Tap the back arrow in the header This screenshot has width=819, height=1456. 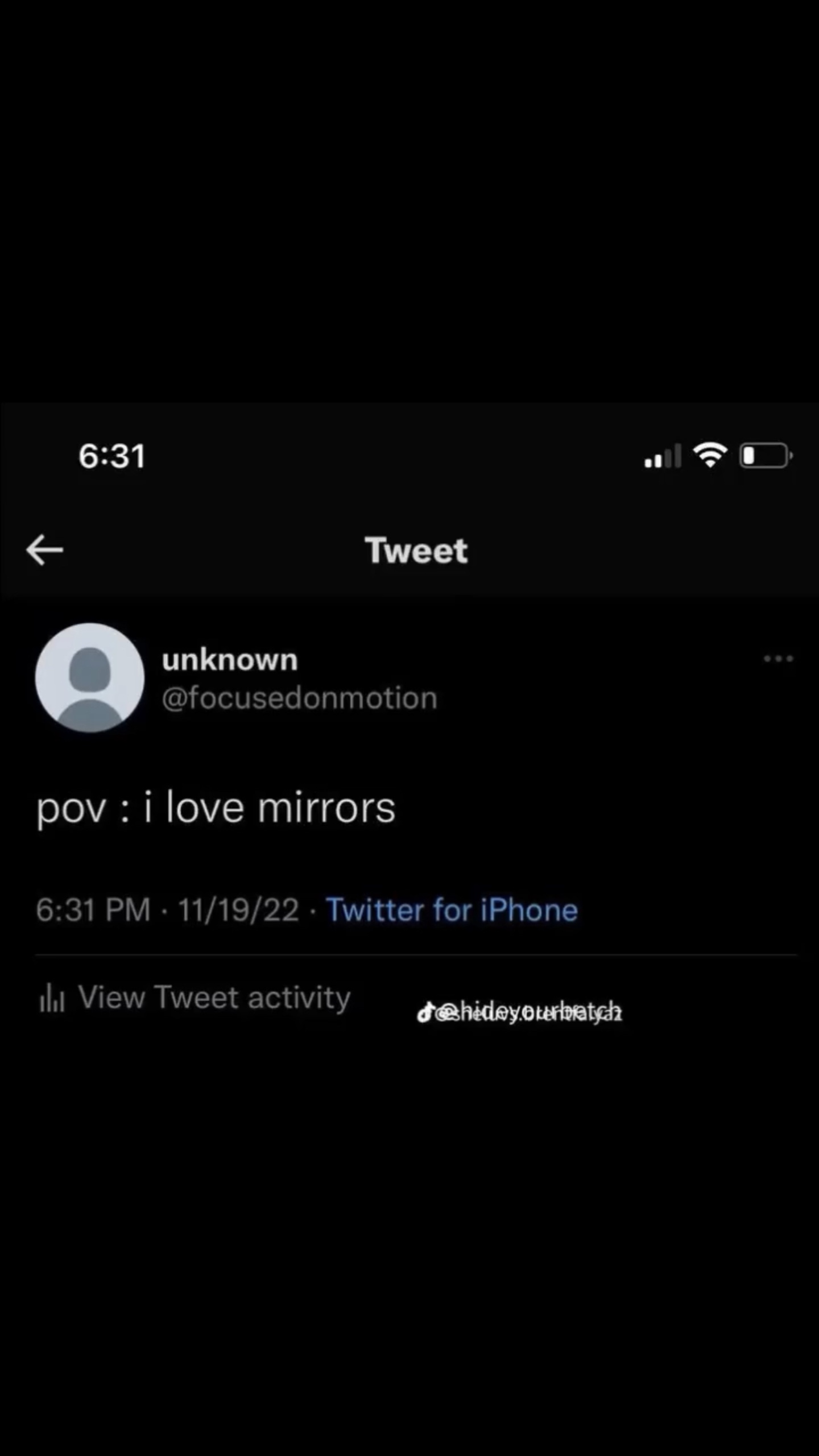(x=45, y=550)
